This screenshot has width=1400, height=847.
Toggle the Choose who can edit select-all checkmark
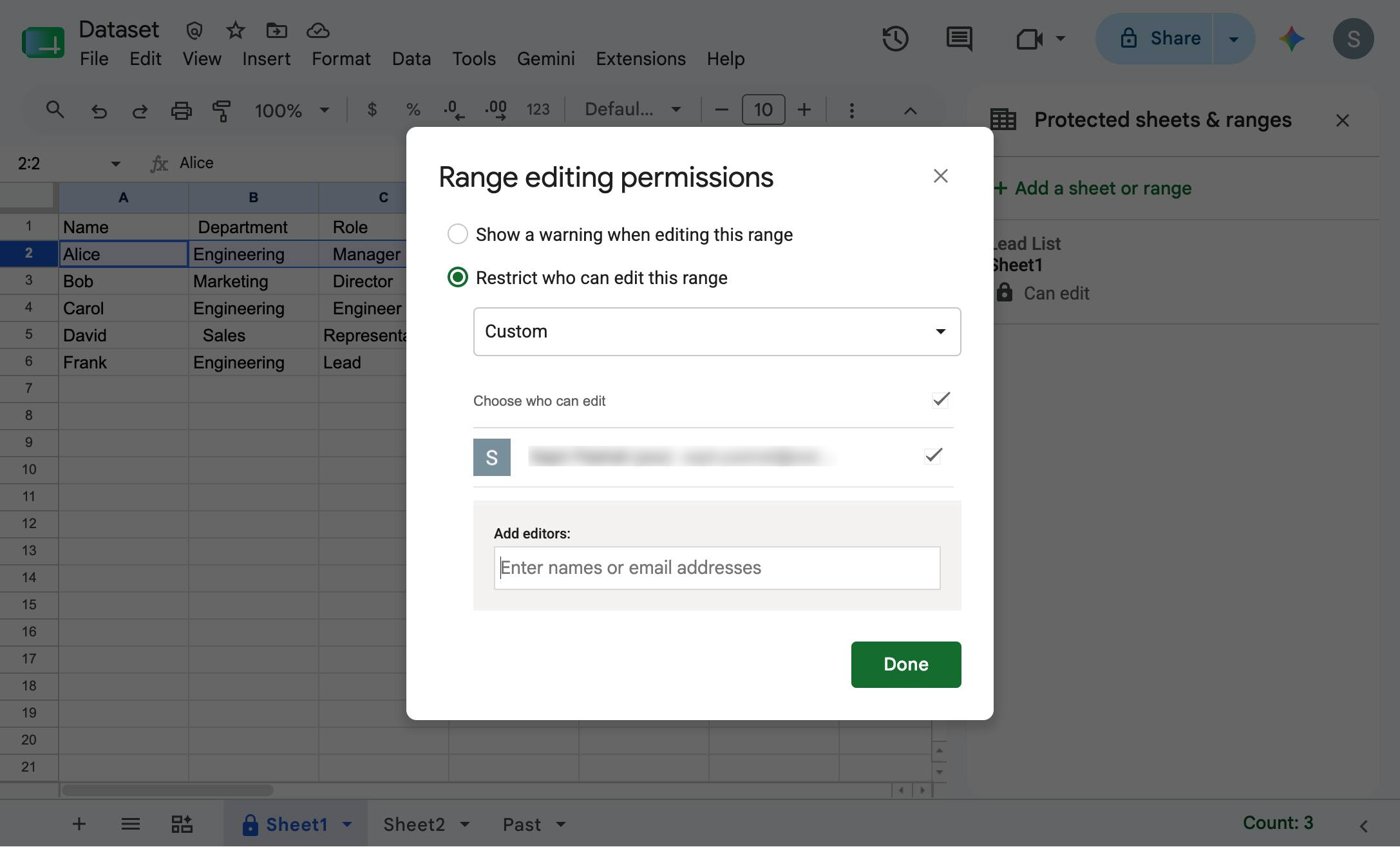pyautogui.click(x=941, y=400)
